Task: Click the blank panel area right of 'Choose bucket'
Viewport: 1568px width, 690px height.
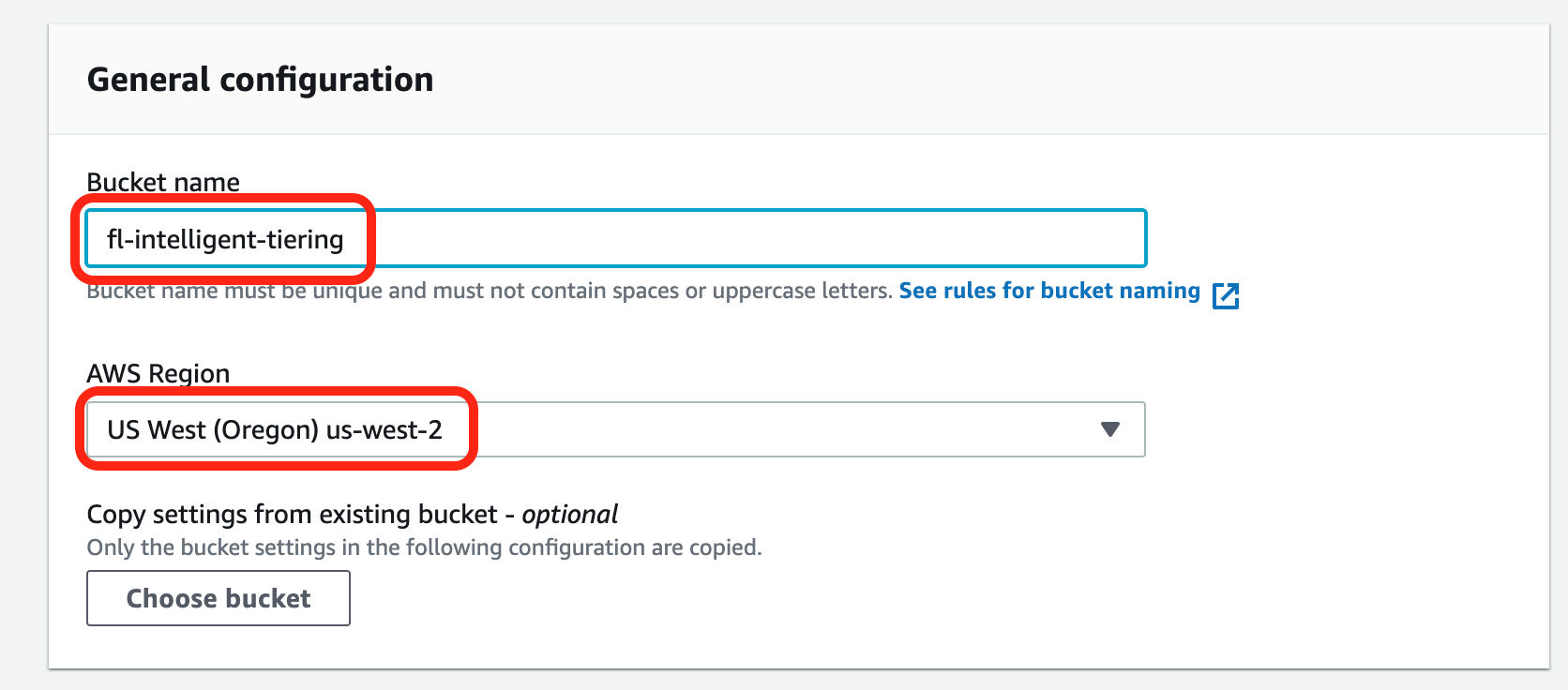Action: click(844, 598)
